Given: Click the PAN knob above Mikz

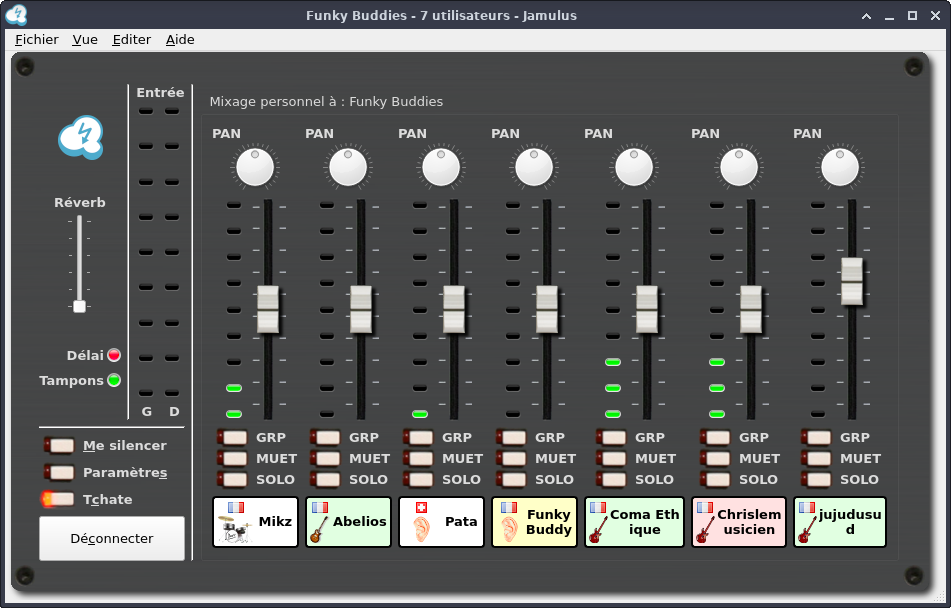Looking at the screenshot, I should coord(255,167).
